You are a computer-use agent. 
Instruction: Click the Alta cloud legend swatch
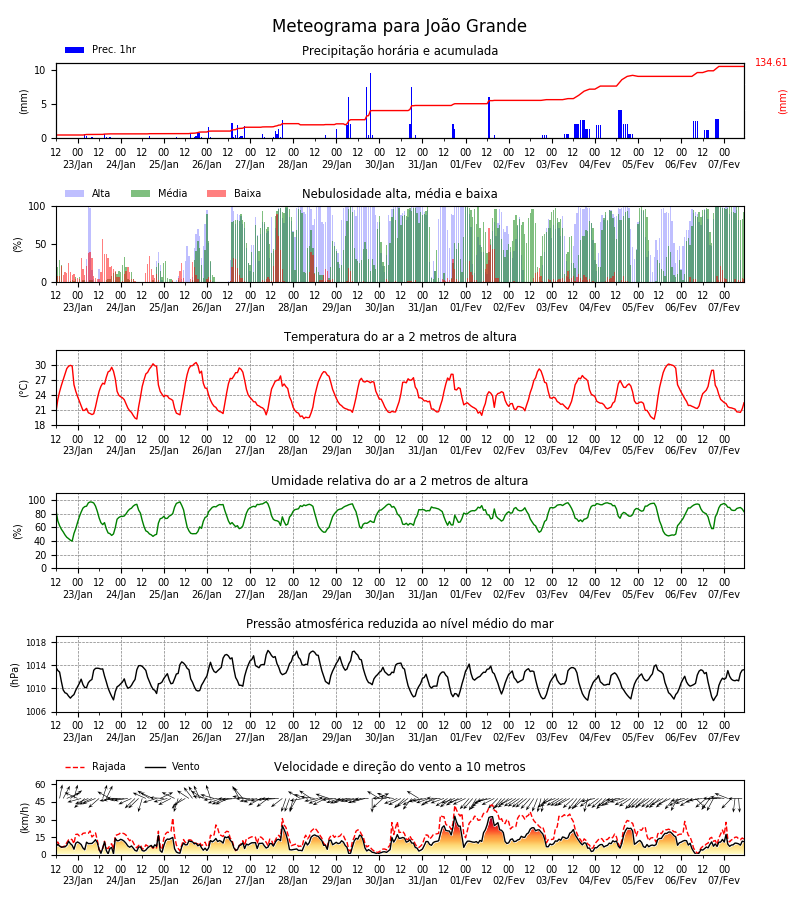tap(75, 193)
